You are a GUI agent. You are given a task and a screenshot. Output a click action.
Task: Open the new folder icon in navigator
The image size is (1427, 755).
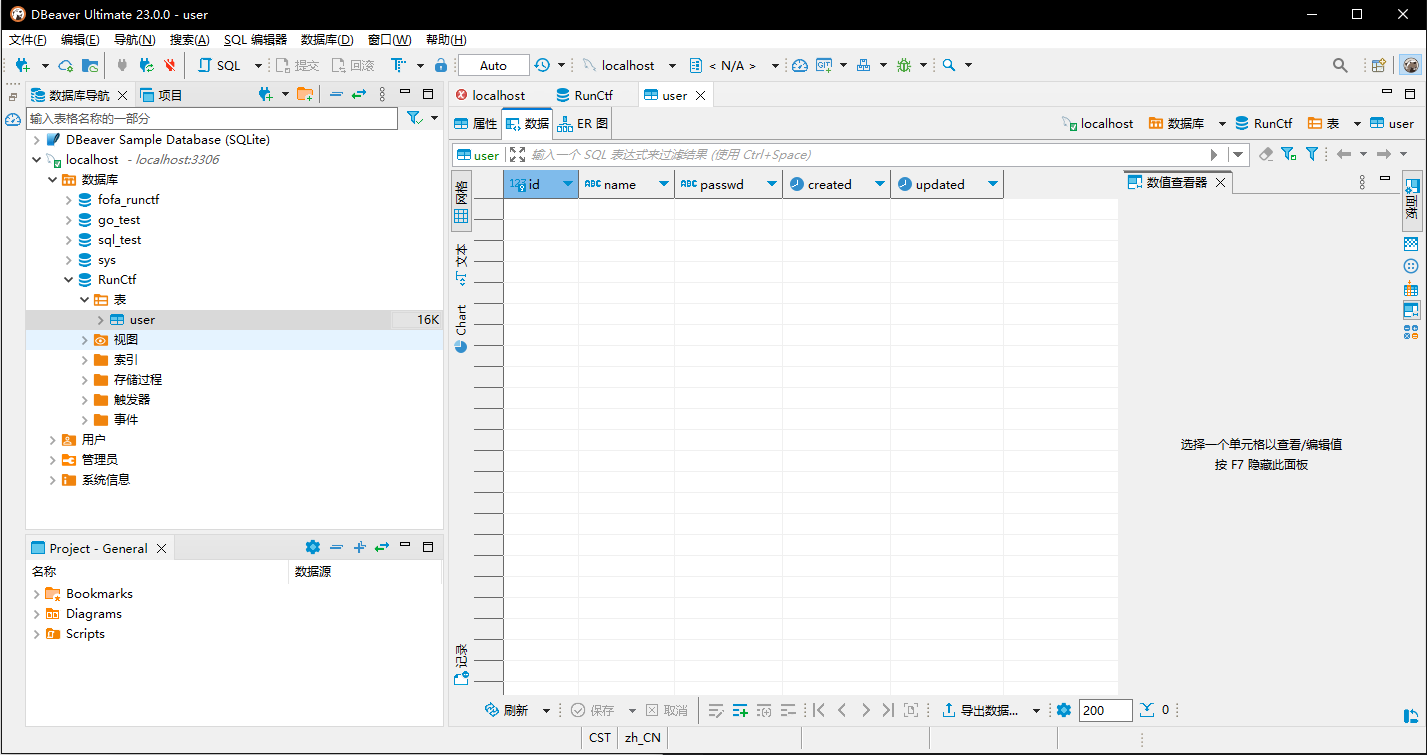pos(305,95)
